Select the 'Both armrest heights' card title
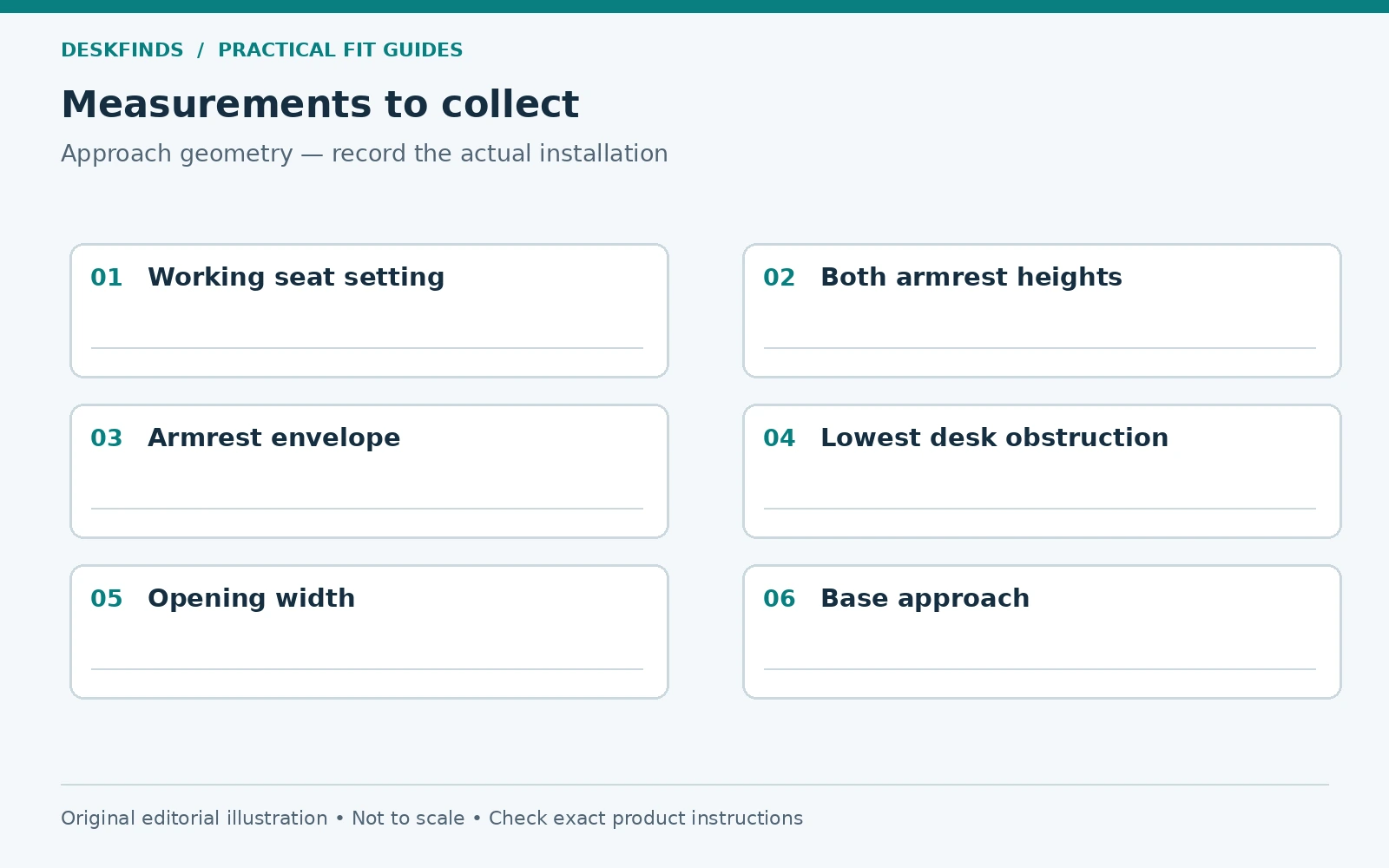1389x868 pixels. (x=971, y=277)
